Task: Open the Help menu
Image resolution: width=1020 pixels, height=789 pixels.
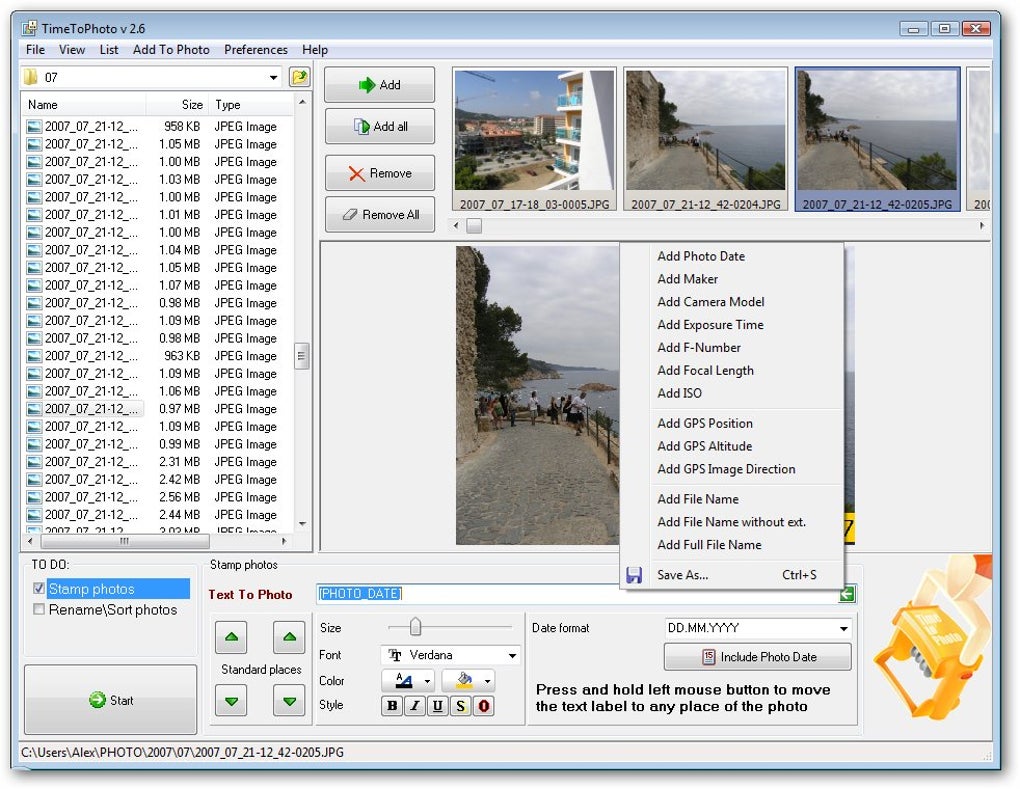Action: (x=315, y=50)
